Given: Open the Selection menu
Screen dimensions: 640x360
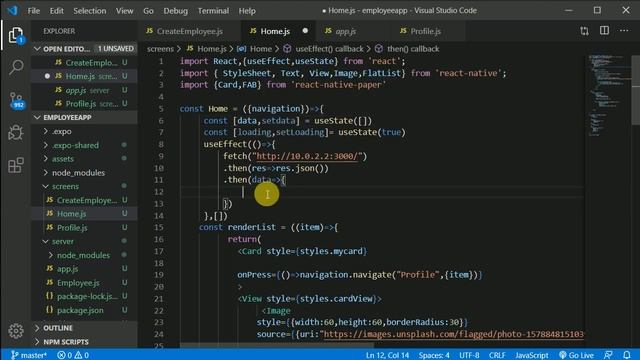Looking at the screenshot, I should coord(89,11).
